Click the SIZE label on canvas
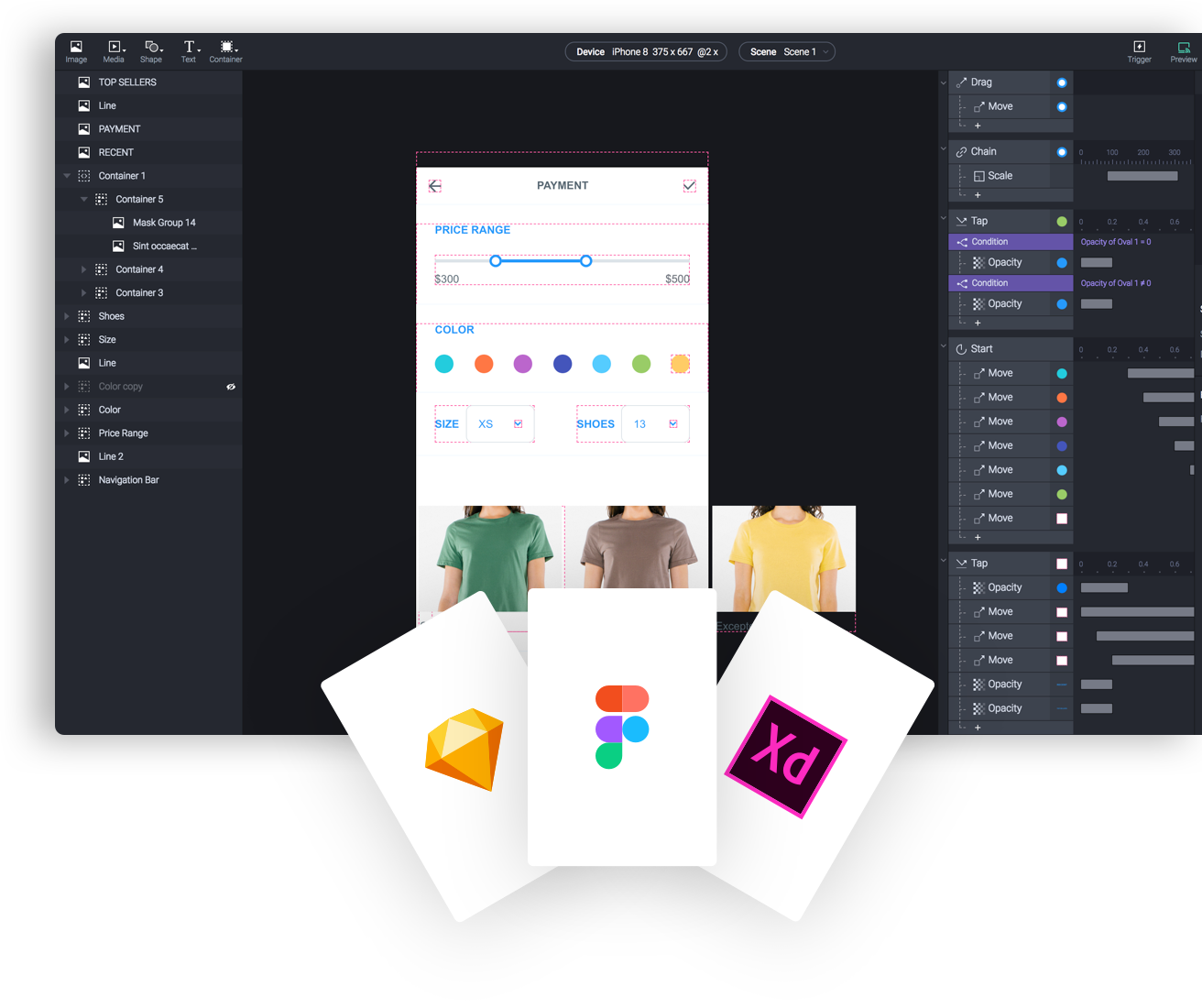The height and width of the screenshot is (1008, 1202). [447, 424]
